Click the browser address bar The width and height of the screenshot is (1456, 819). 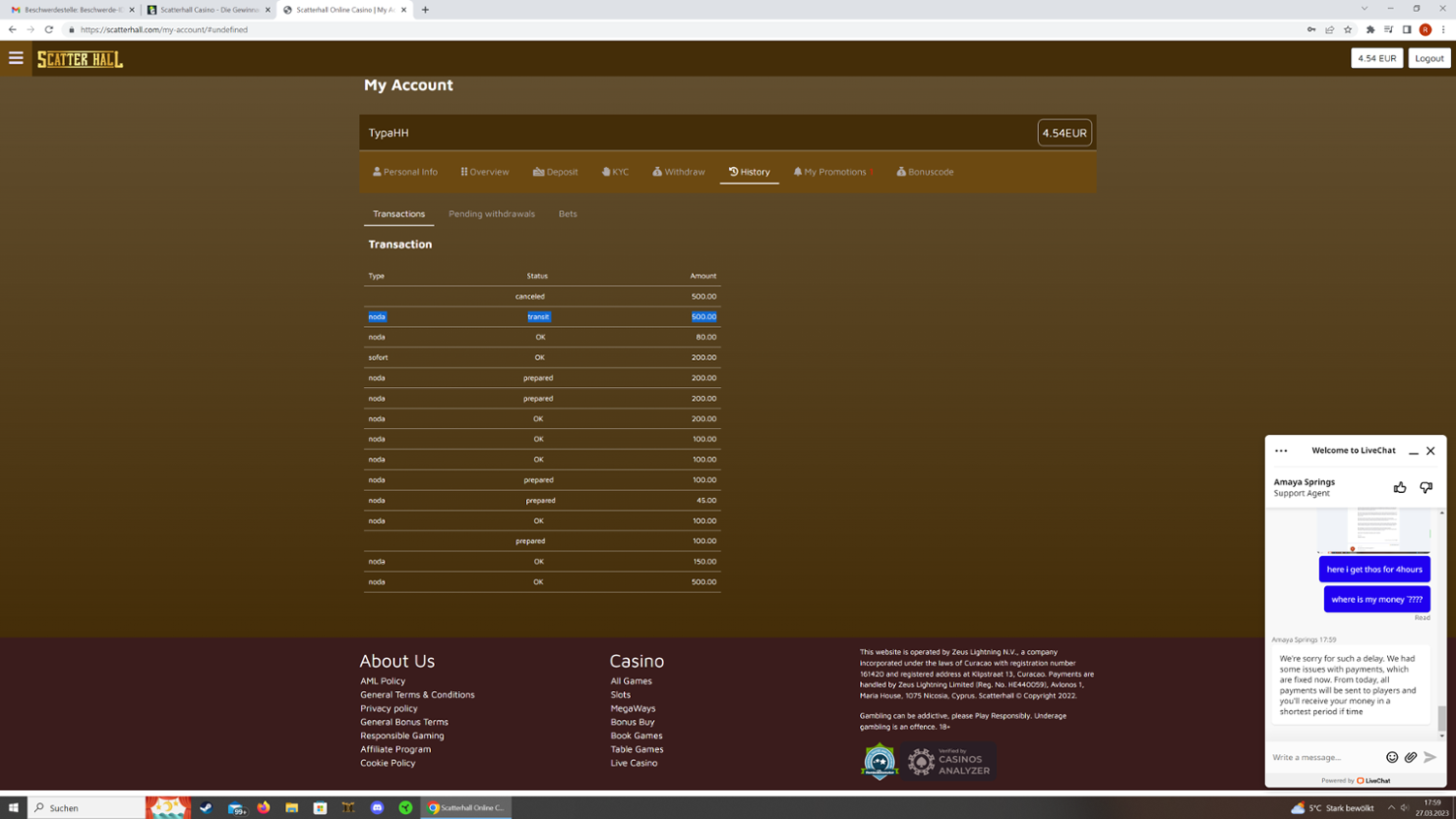coord(679,30)
